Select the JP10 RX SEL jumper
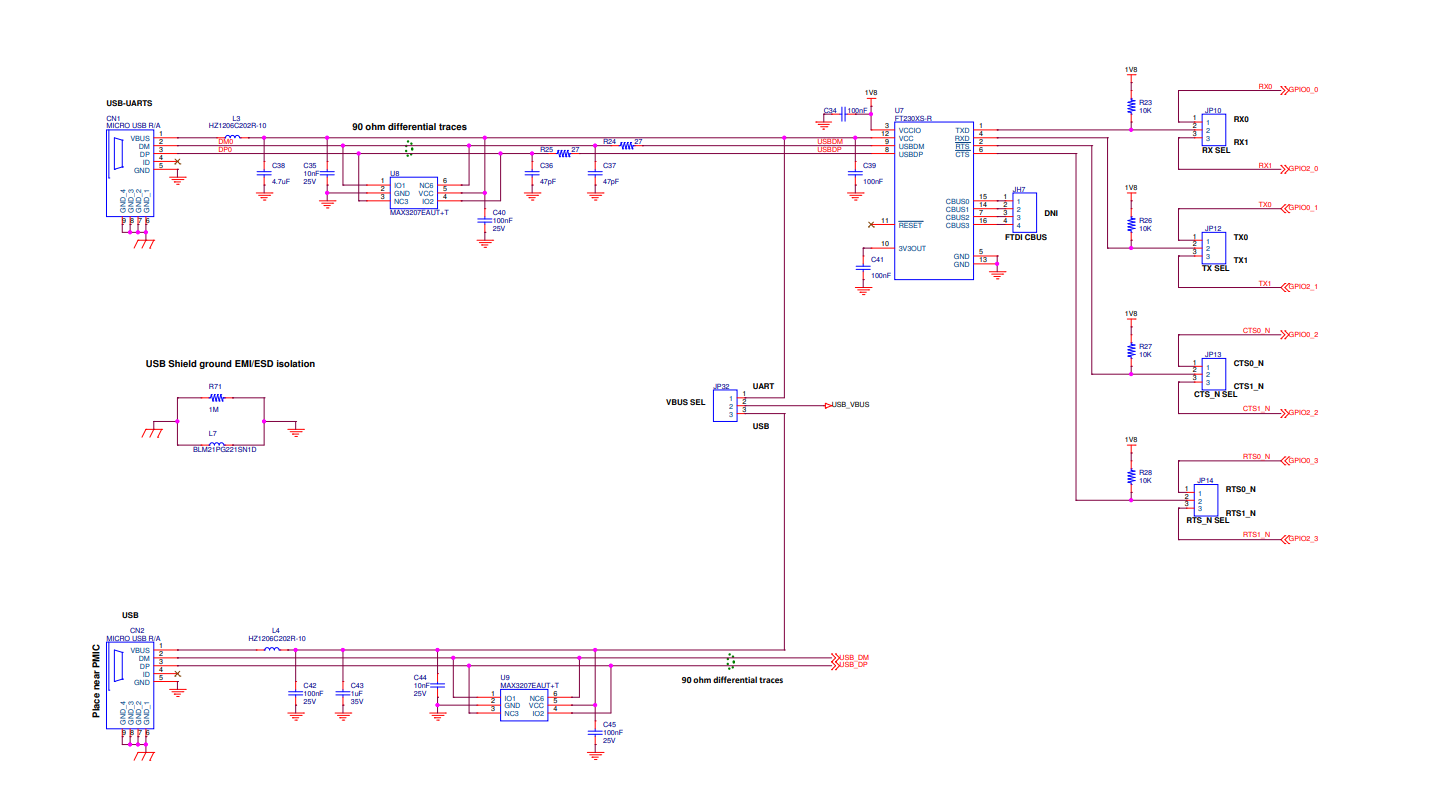1440x810 pixels. coord(1212,129)
